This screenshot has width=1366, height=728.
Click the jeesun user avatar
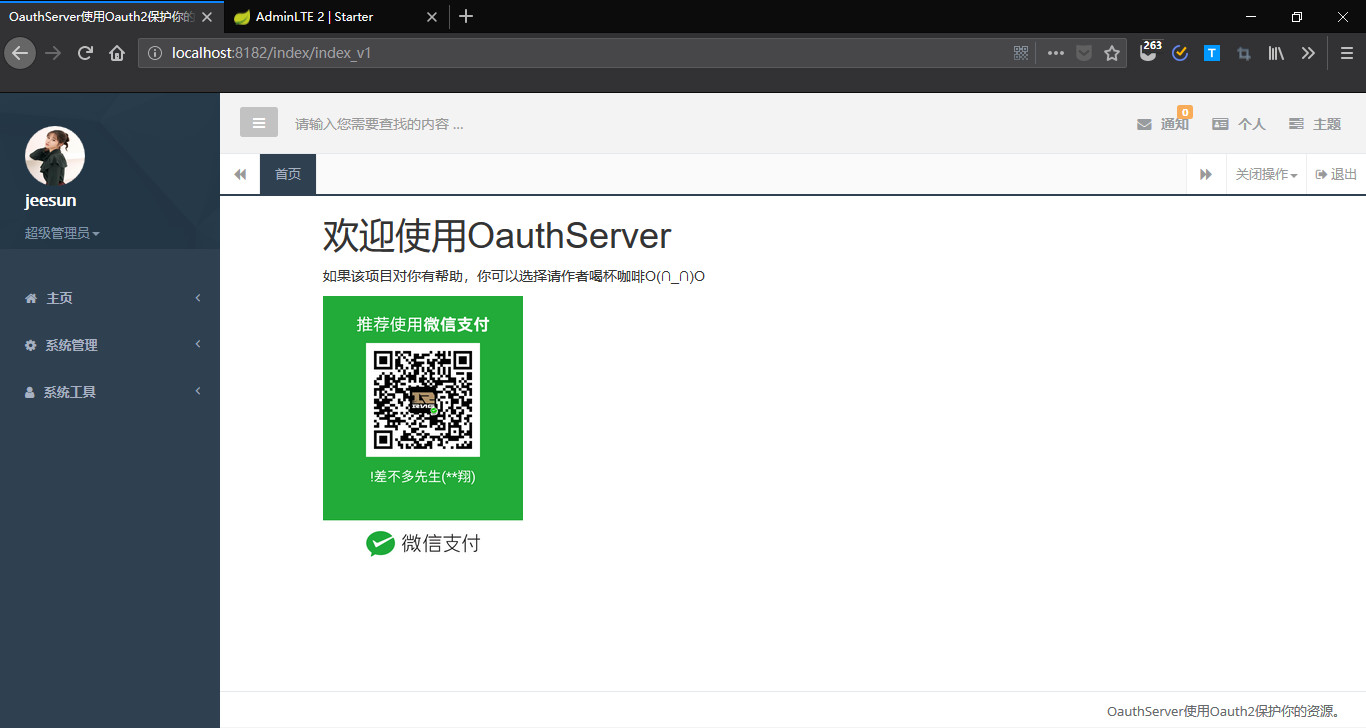click(x=55, y=156)
